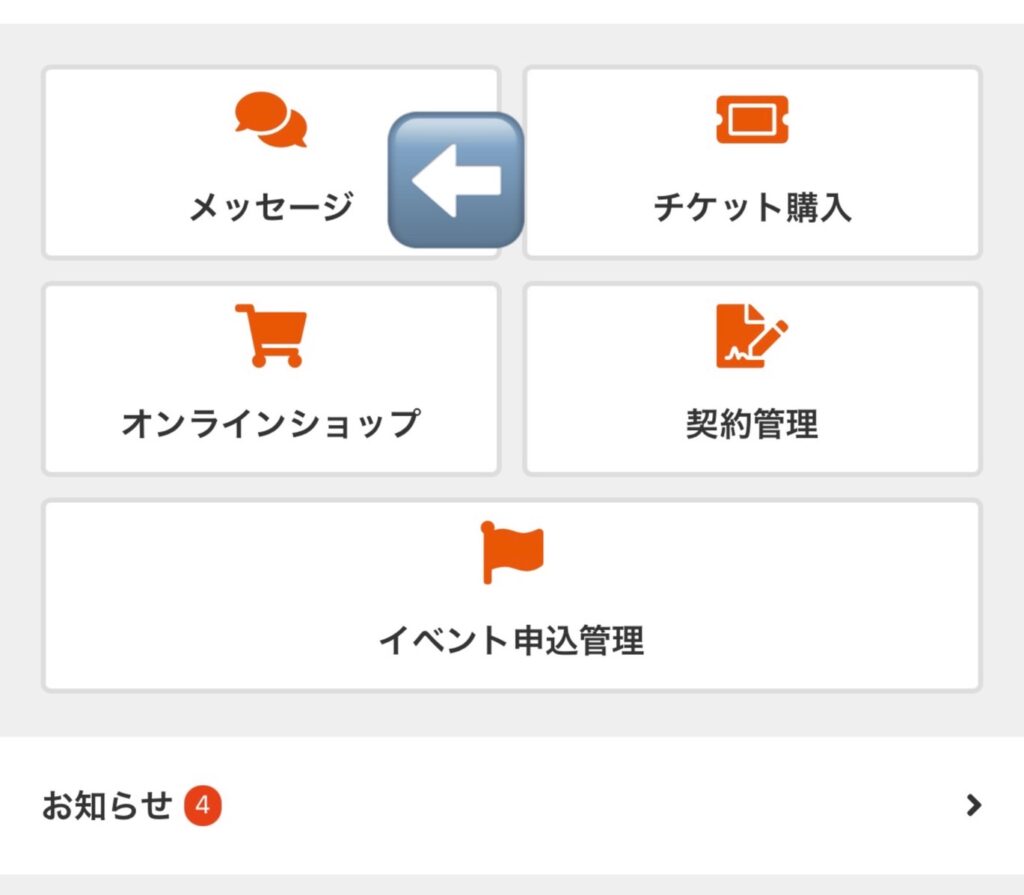Open the イベント申込管理 text label

tap(512, 640)
